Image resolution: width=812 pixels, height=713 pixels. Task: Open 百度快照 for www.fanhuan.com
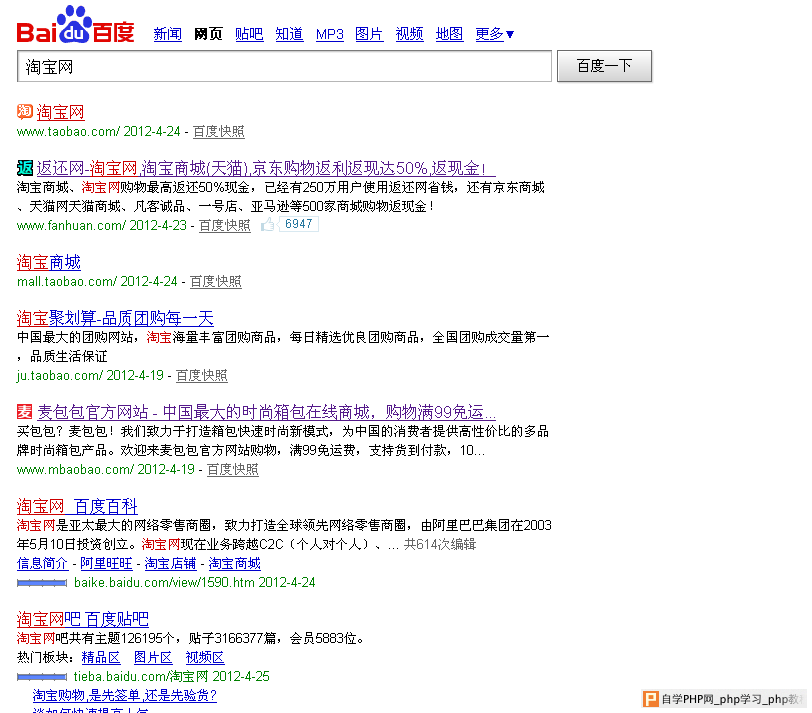coord(225,225)
